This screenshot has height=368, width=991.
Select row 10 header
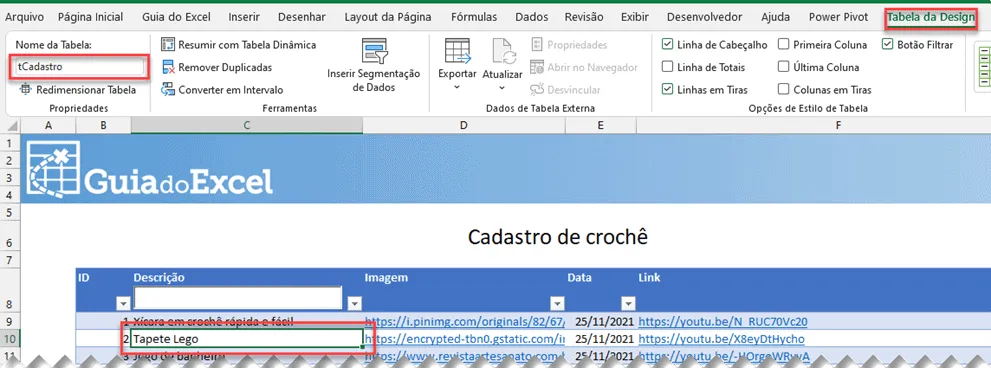tap(9, 339)
